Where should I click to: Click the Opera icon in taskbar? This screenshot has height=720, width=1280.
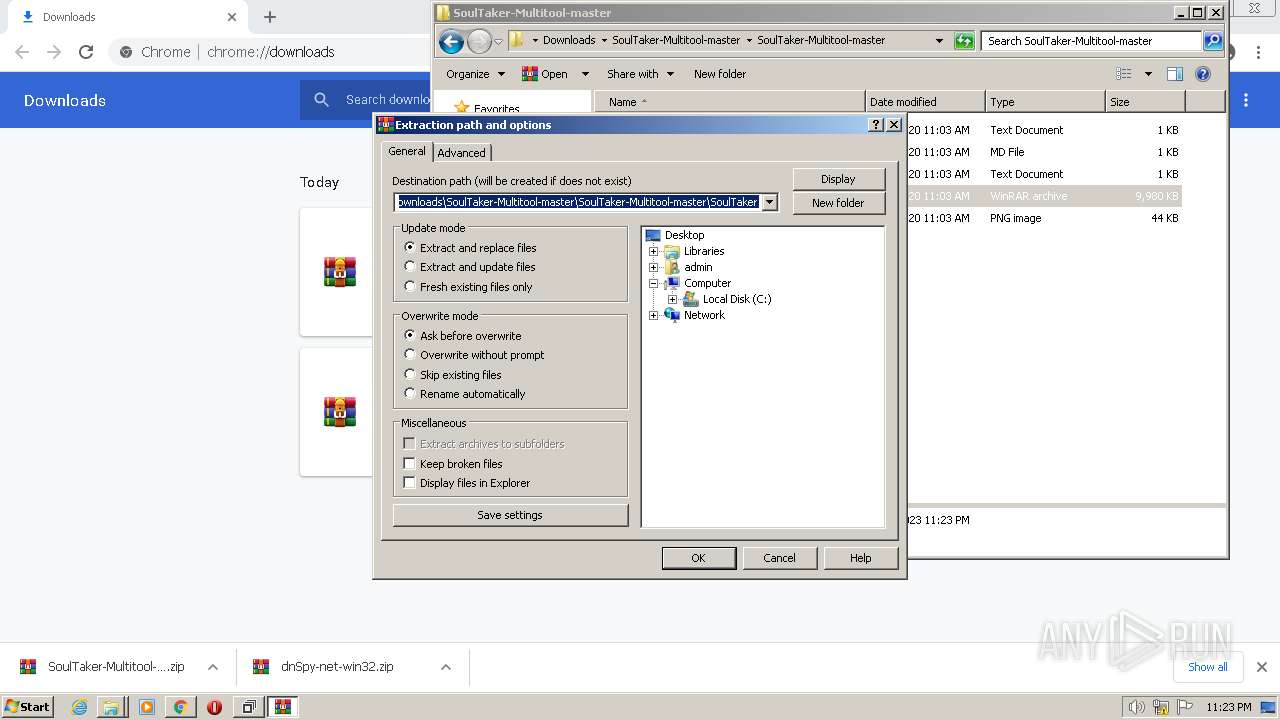tap(214, 707)
